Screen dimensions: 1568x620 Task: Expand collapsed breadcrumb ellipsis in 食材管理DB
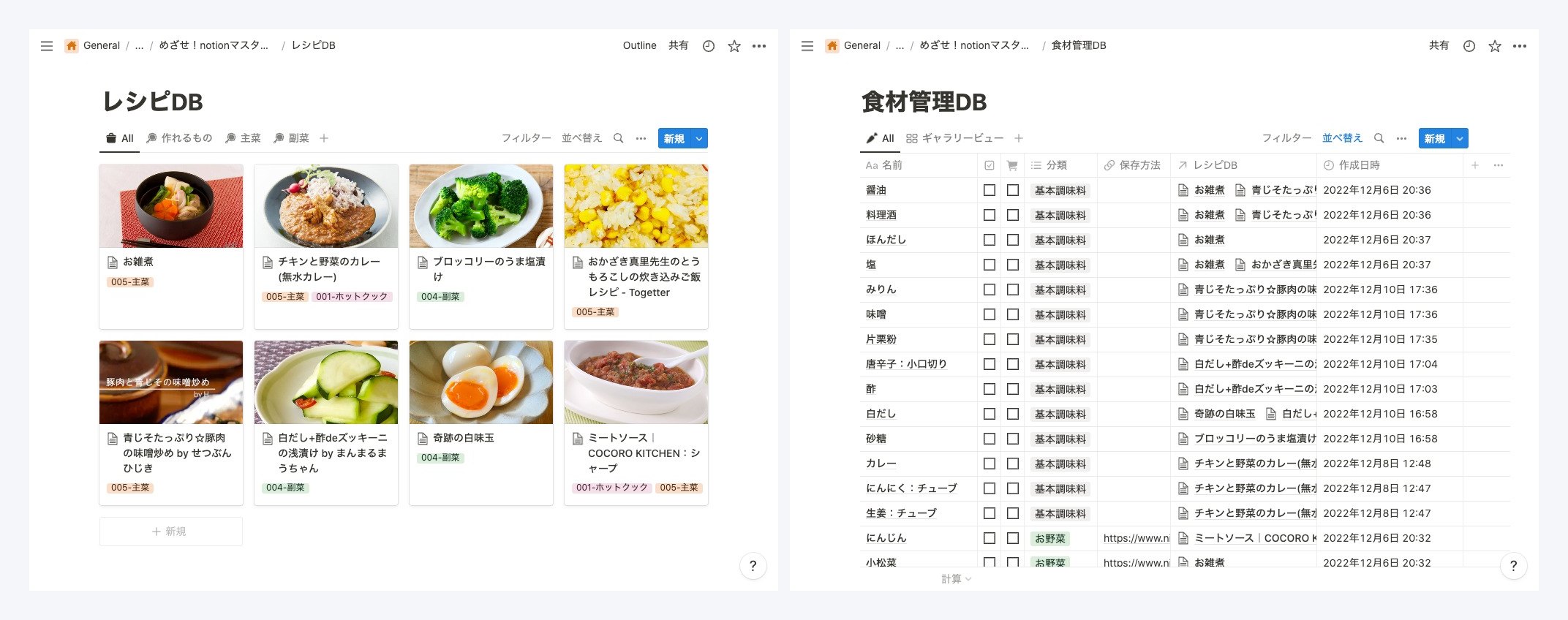pyautogui.click(x=900, y=45)
